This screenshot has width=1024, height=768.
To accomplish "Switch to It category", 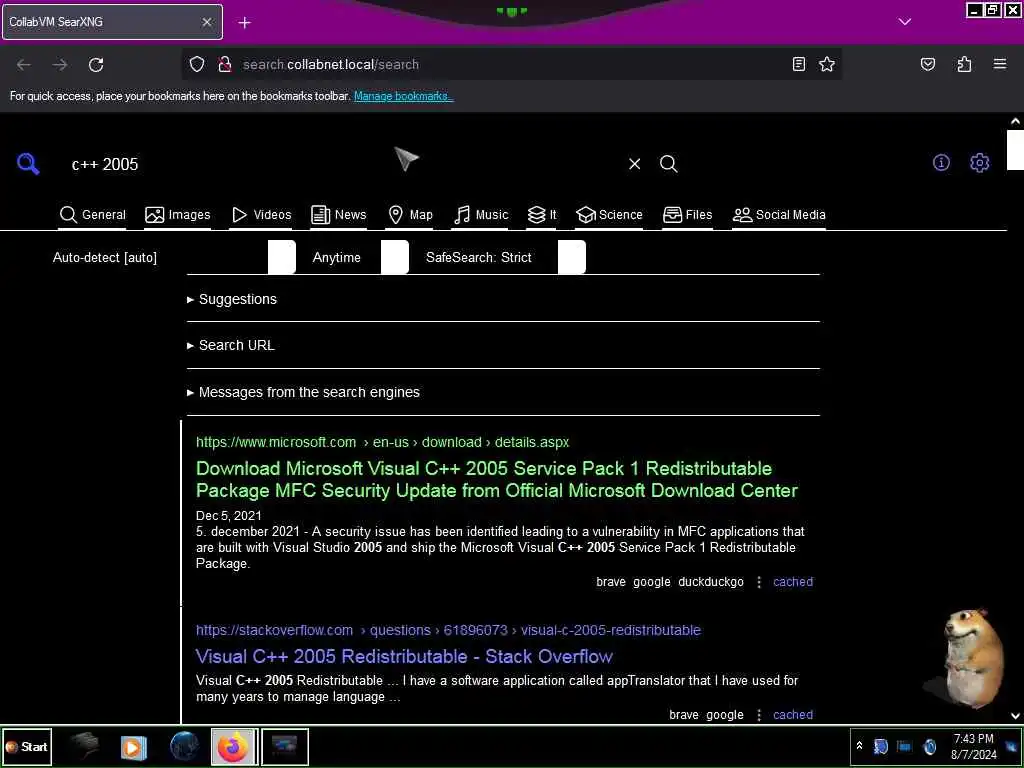I will pos(542,215).
